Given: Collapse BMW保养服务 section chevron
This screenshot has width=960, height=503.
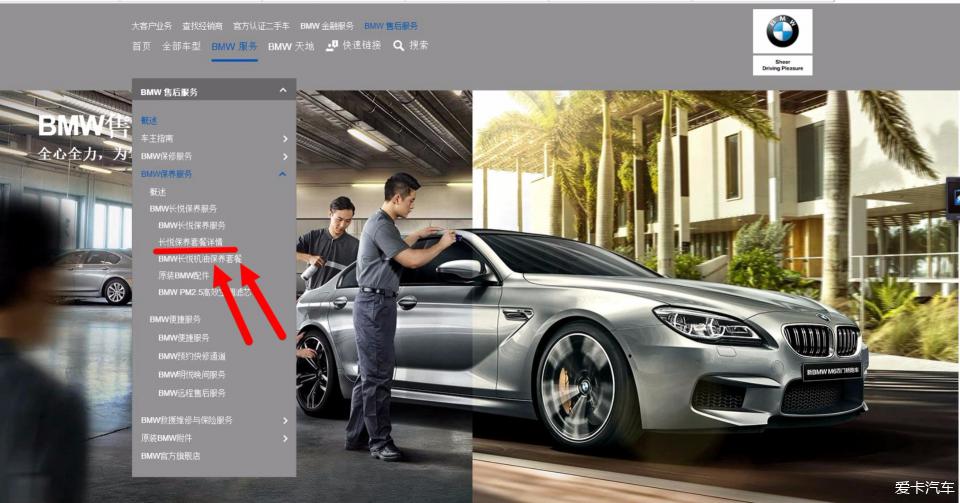Looking at the screenshot, I should click(x=282, y=174).
